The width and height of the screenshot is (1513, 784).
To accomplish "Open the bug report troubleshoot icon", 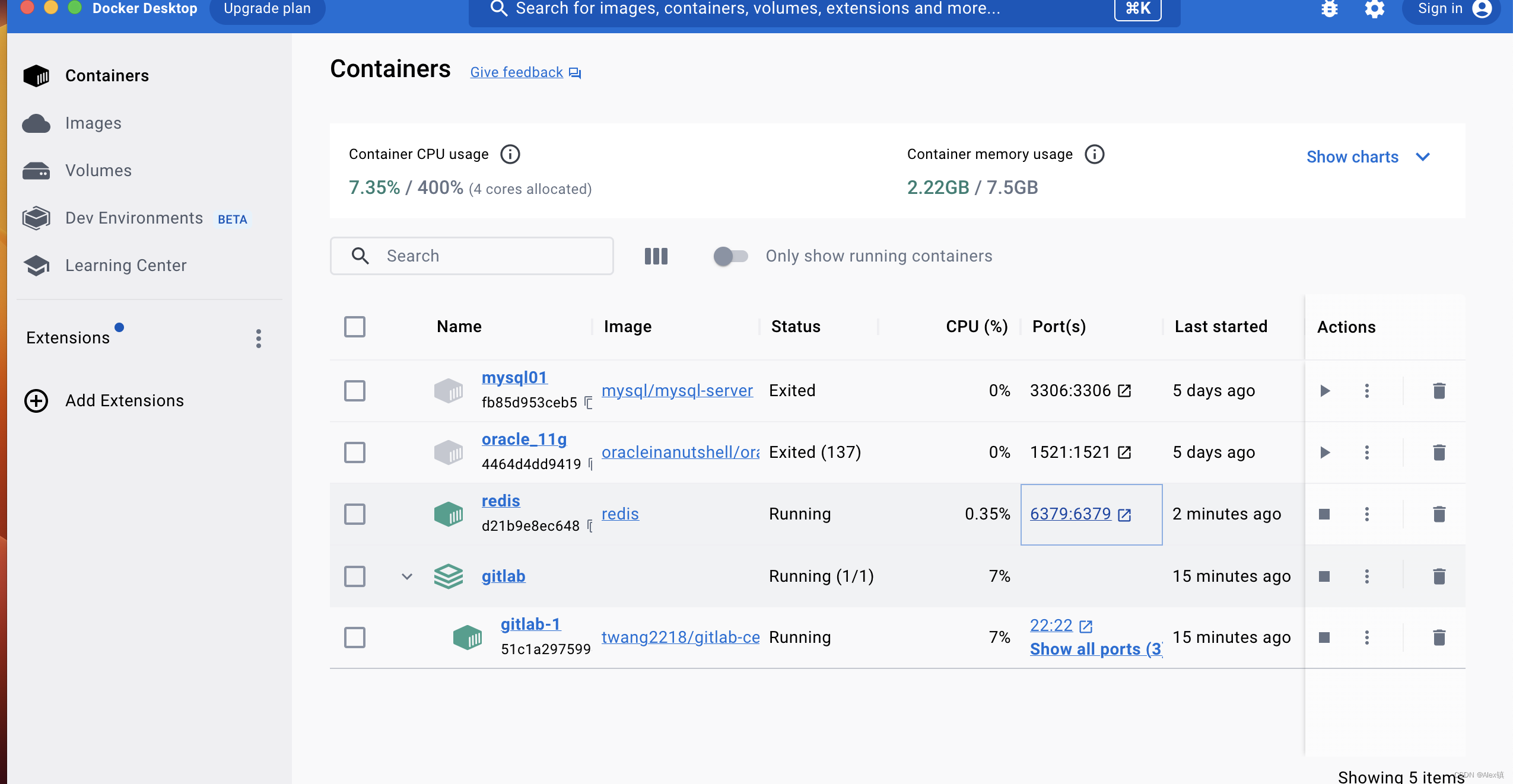I will point(1330,9).
